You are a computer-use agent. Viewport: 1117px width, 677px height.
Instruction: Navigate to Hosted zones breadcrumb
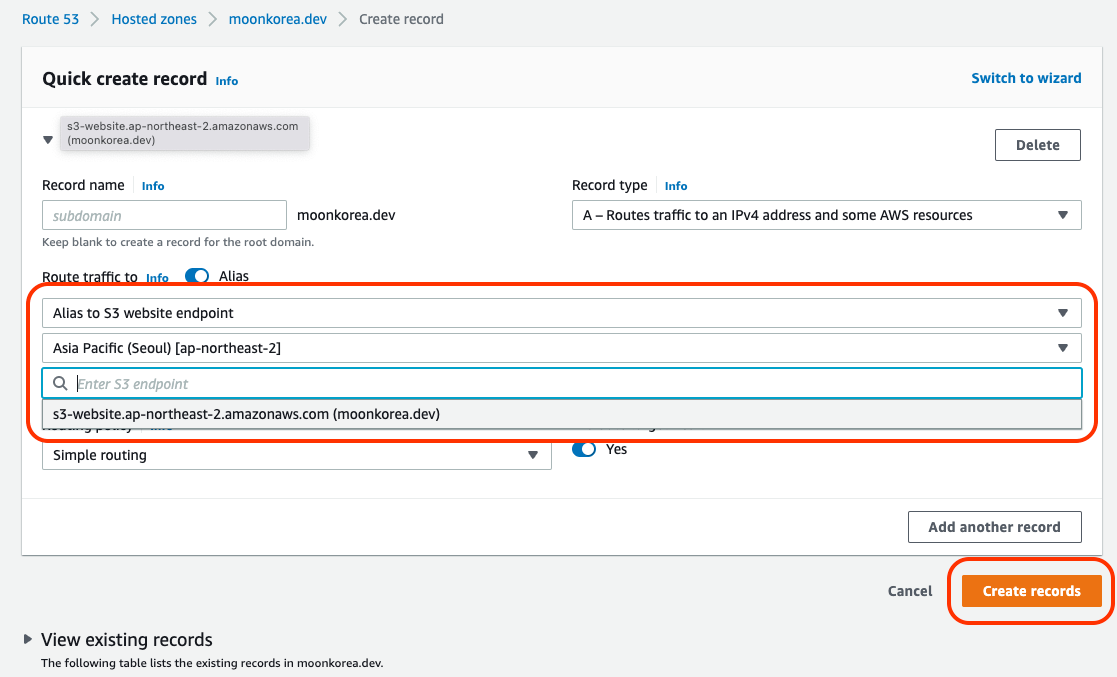click(x=154, y=19)
